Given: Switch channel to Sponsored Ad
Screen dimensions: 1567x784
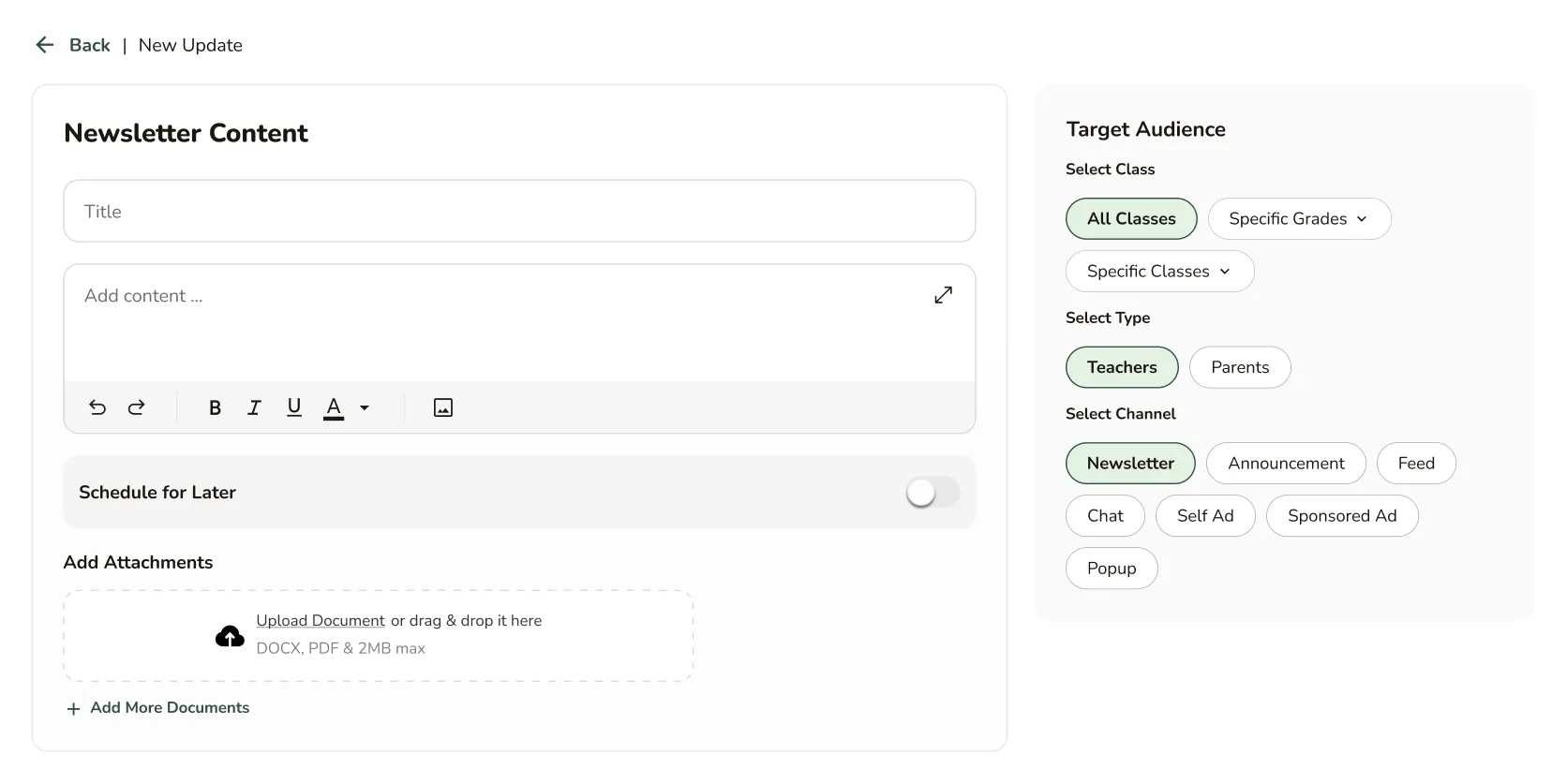Looking at the screenshot, I should tap(1341, 516).
